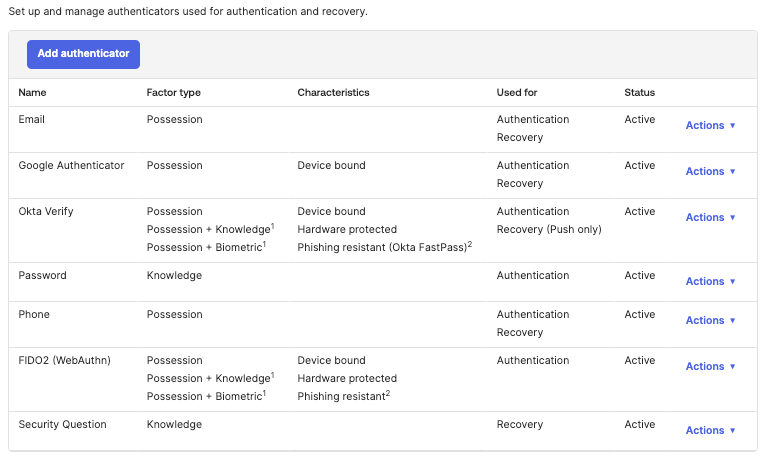Click the Factor type column header
This screenshot has width=765, height=457.
173,93
